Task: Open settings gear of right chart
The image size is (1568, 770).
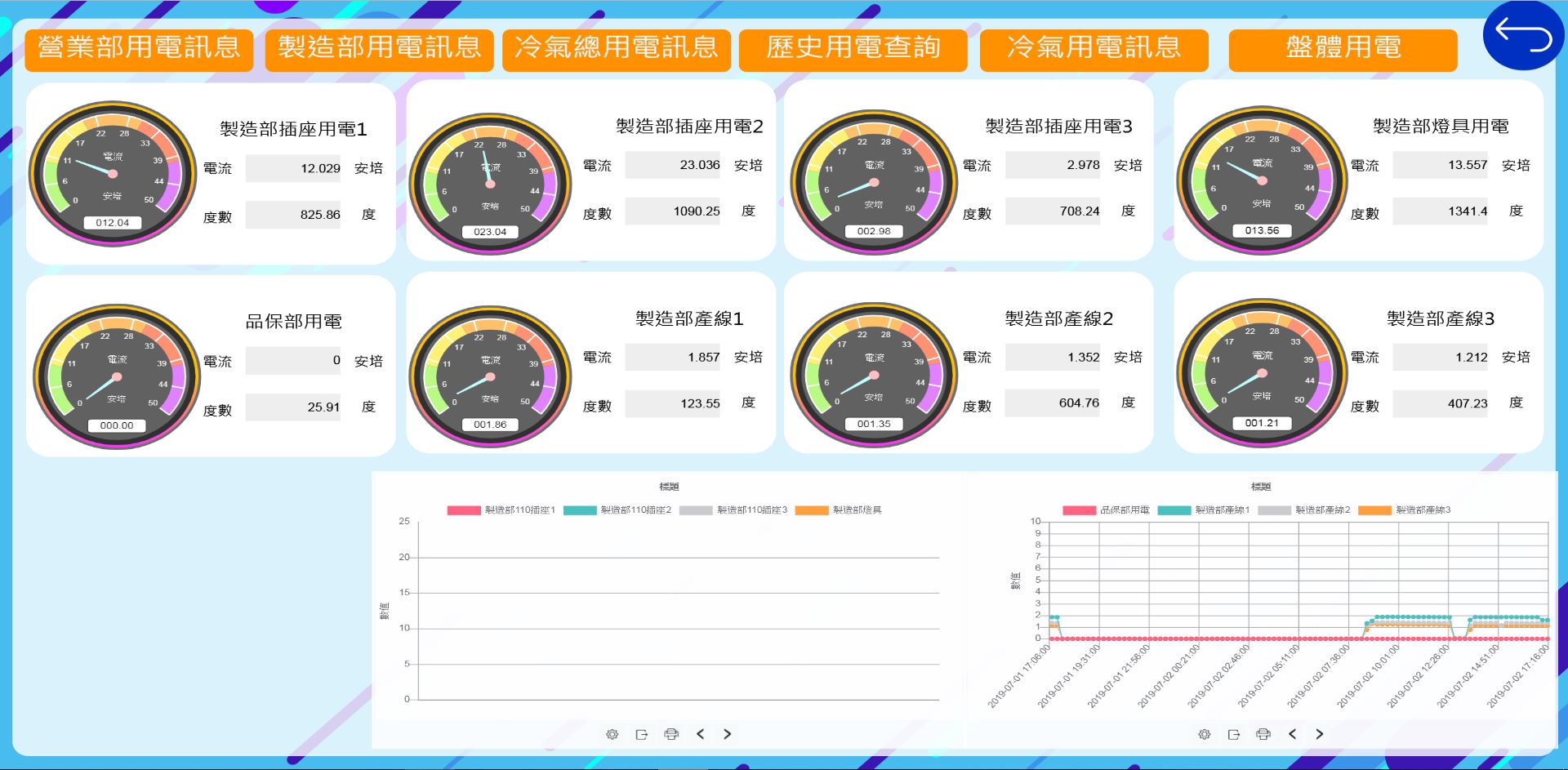Action: (x=1204, y=734)
